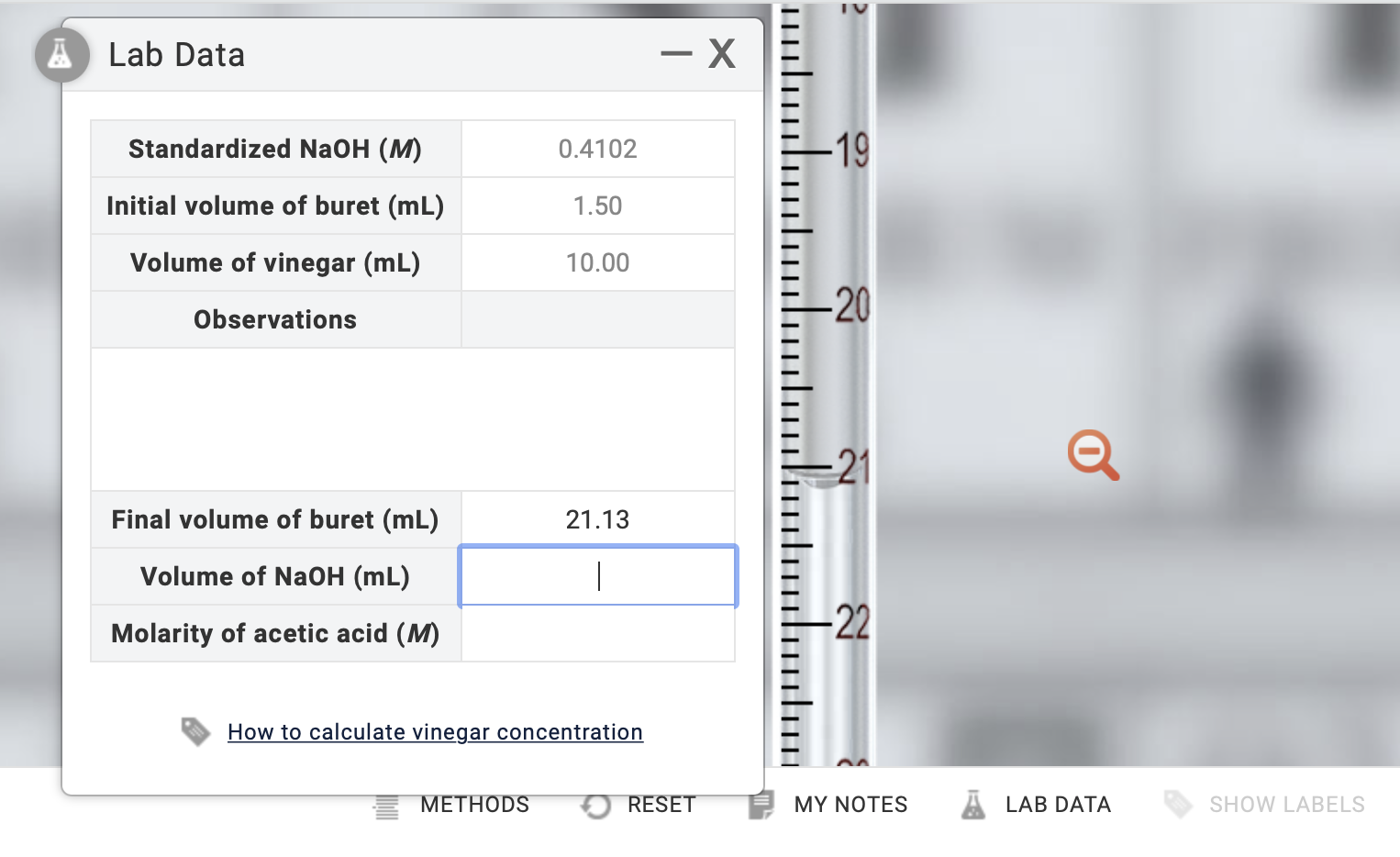
Task: Open My Notes using its notepad icon
Action: pos(761,805)
